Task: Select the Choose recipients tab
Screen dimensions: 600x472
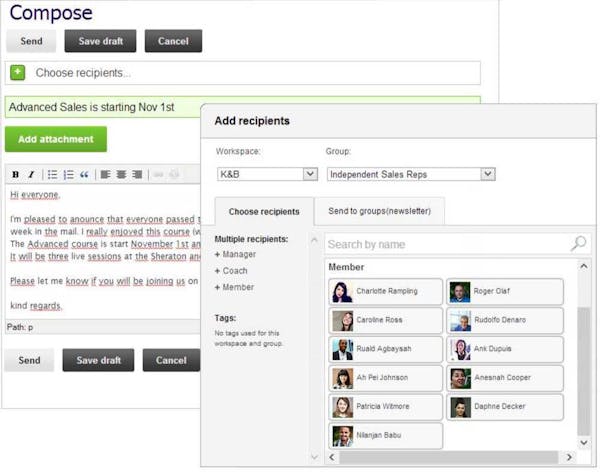Action: [264, 212]
